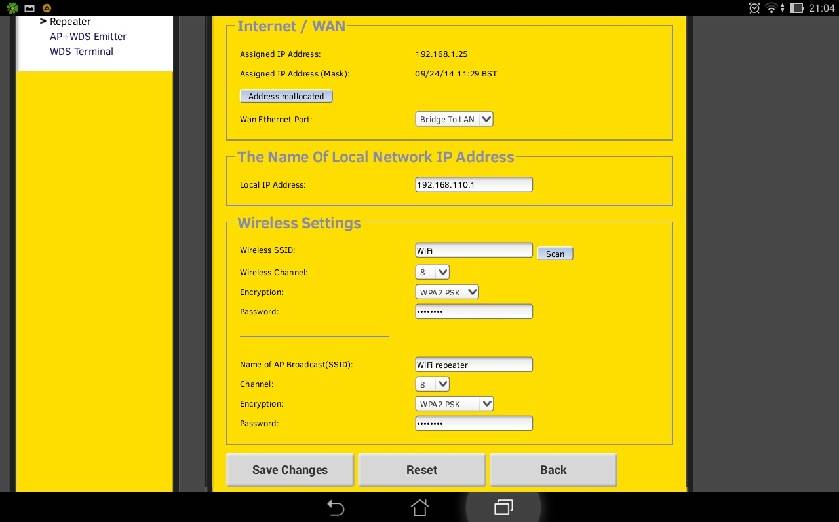Viewport: 839px width, 522px height.
Task: Open the orange circle notification icon
Action: tap(47, 8)
